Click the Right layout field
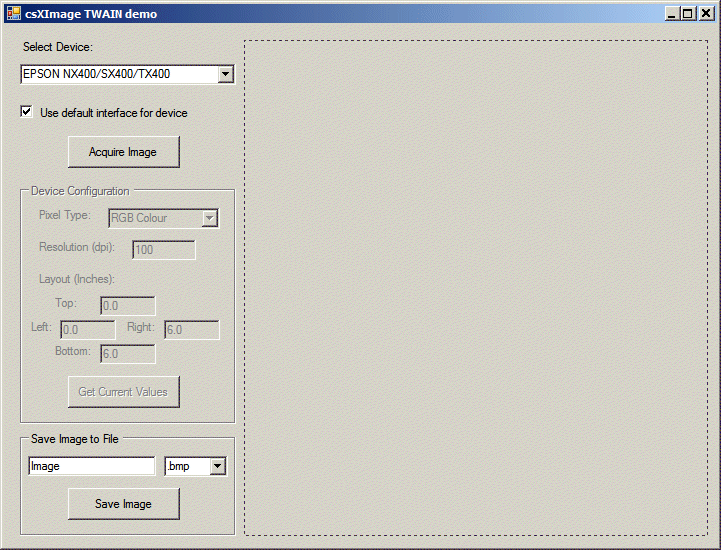Screen dimensions: 721x550 point(192,330)
